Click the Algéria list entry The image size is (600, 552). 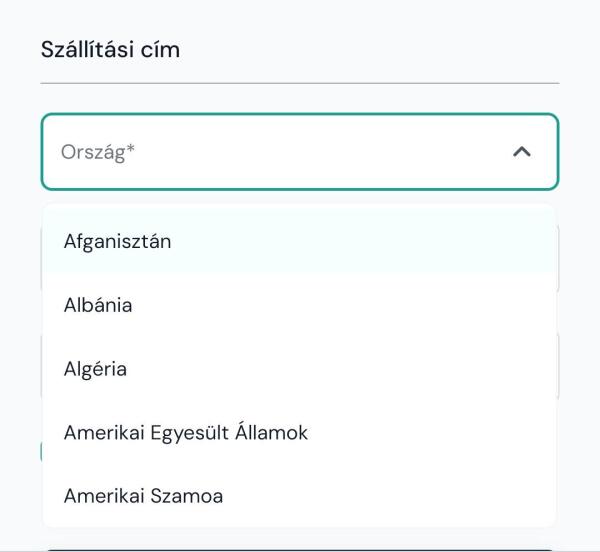point(95,369)
